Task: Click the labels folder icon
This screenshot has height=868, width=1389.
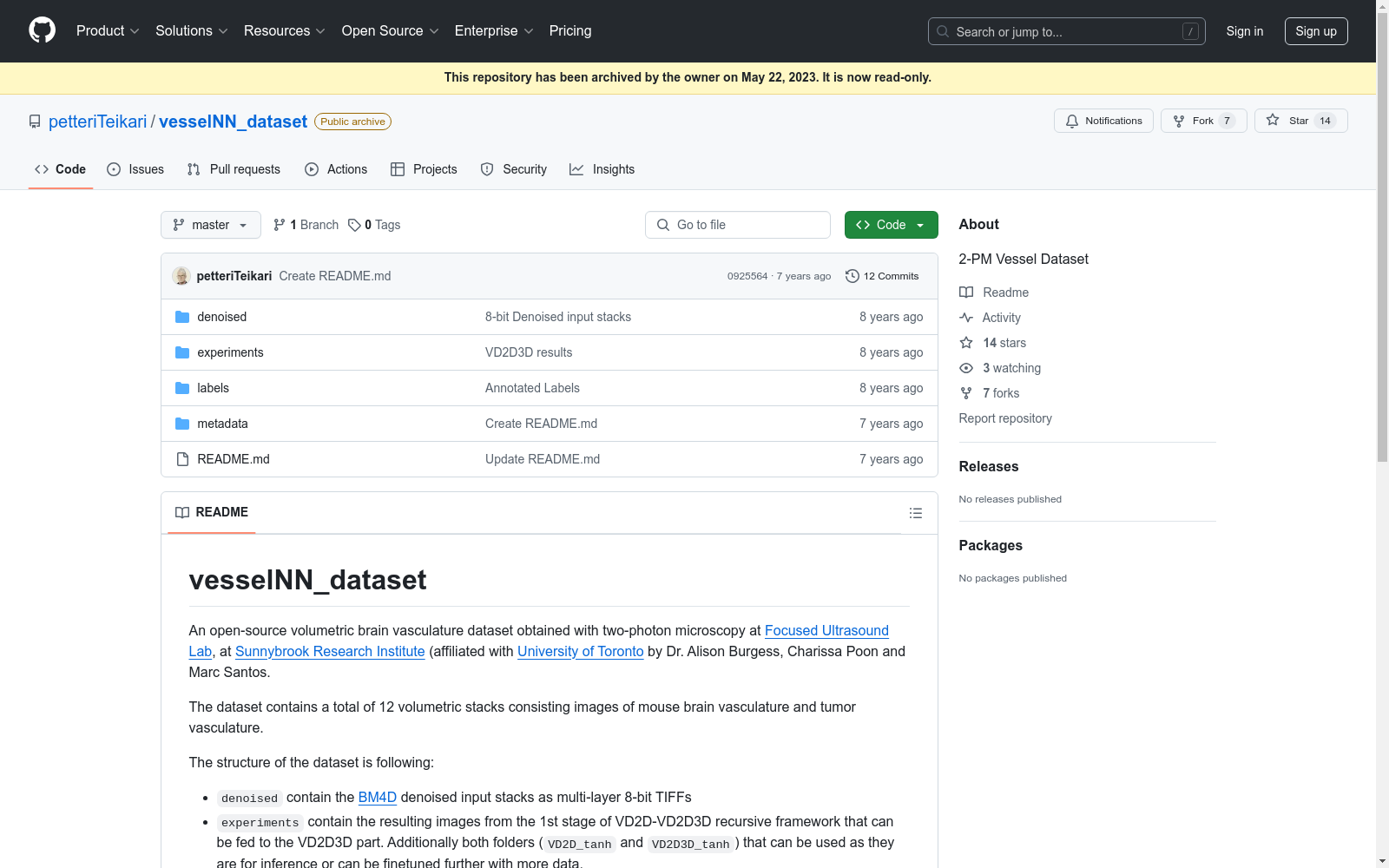Action: (x=182, y=388)
